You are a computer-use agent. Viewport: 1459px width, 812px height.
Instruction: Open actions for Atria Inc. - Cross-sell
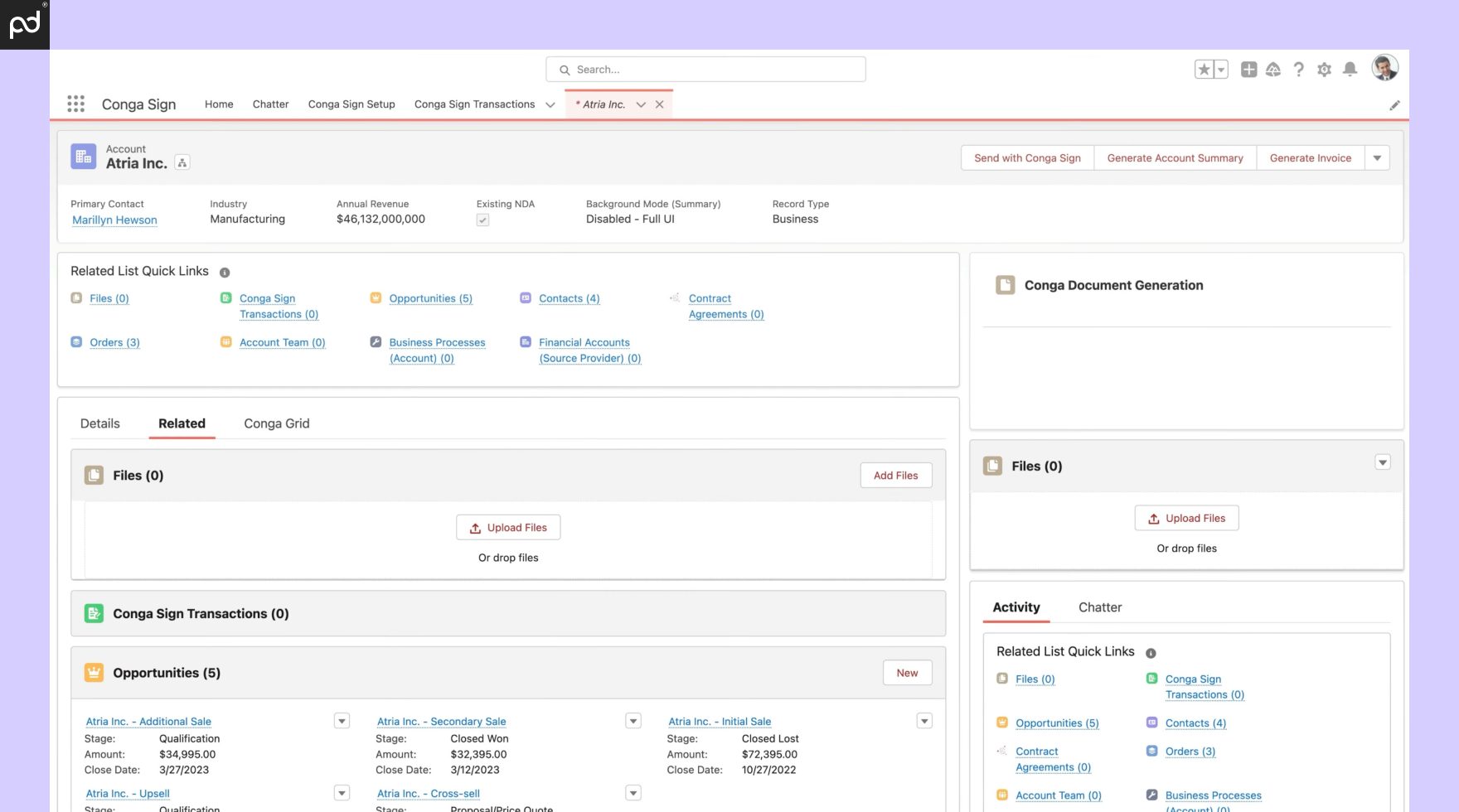(x=633, y=793)
